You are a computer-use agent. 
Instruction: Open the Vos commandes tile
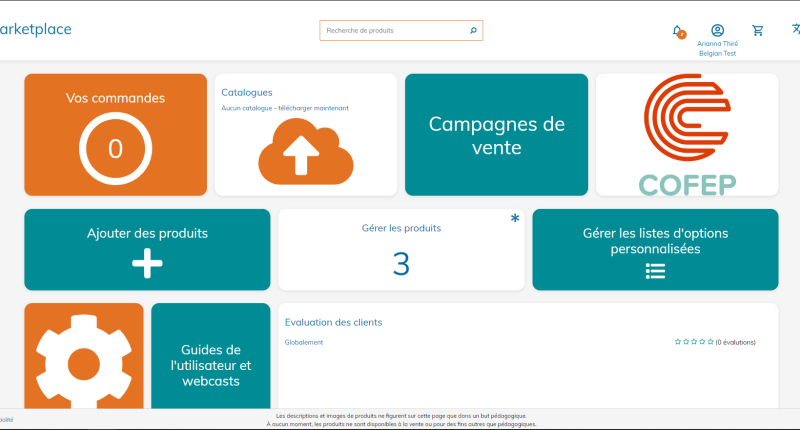tap(115, 135)
